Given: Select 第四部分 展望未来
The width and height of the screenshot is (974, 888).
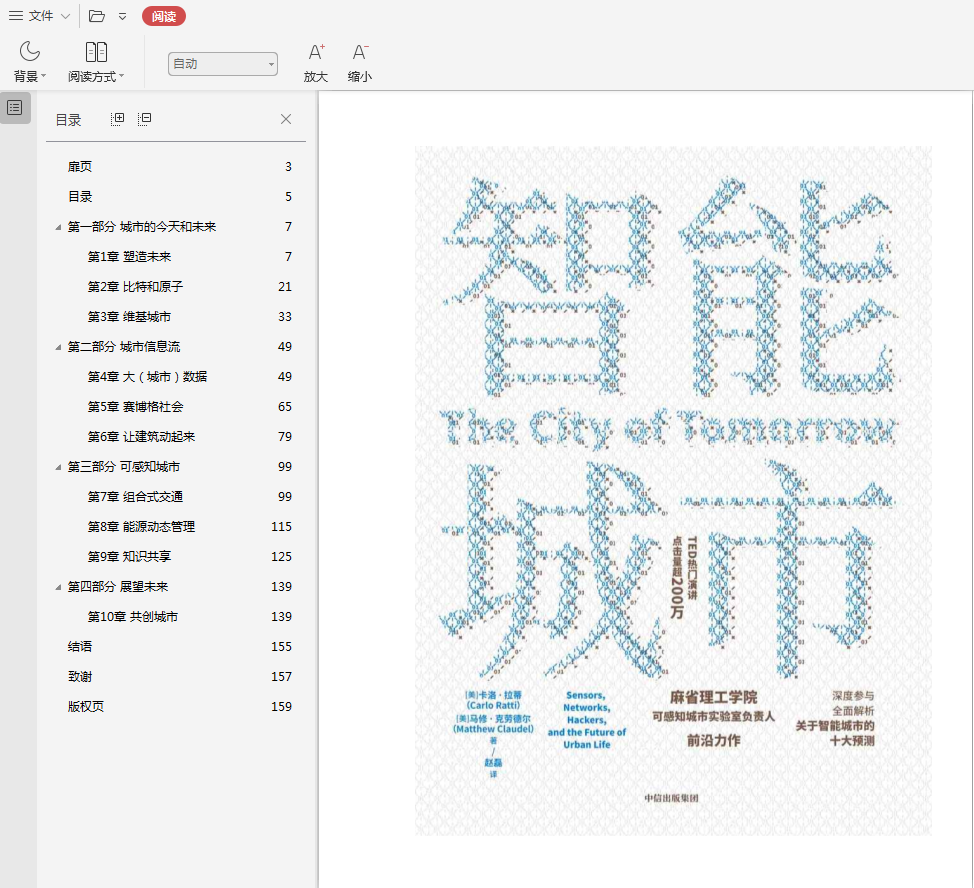Looking at the screenshot, I should [x=117, y=586].
